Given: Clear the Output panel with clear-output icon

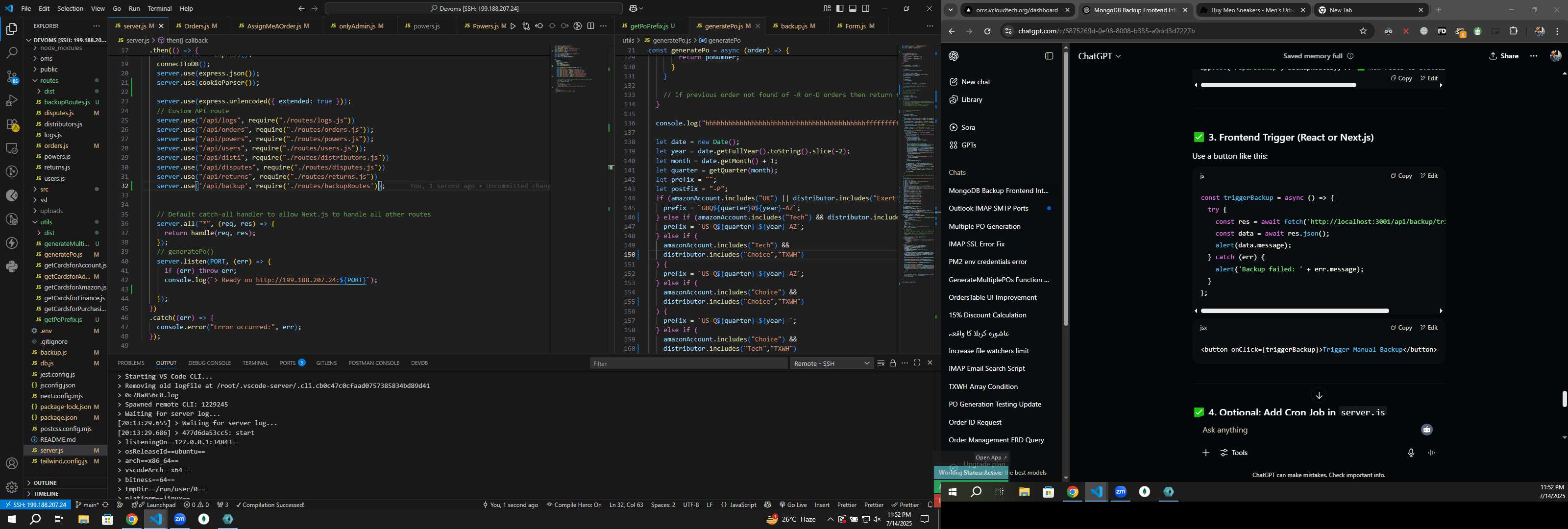Looking at the screenshot, I should coord(881,363).
